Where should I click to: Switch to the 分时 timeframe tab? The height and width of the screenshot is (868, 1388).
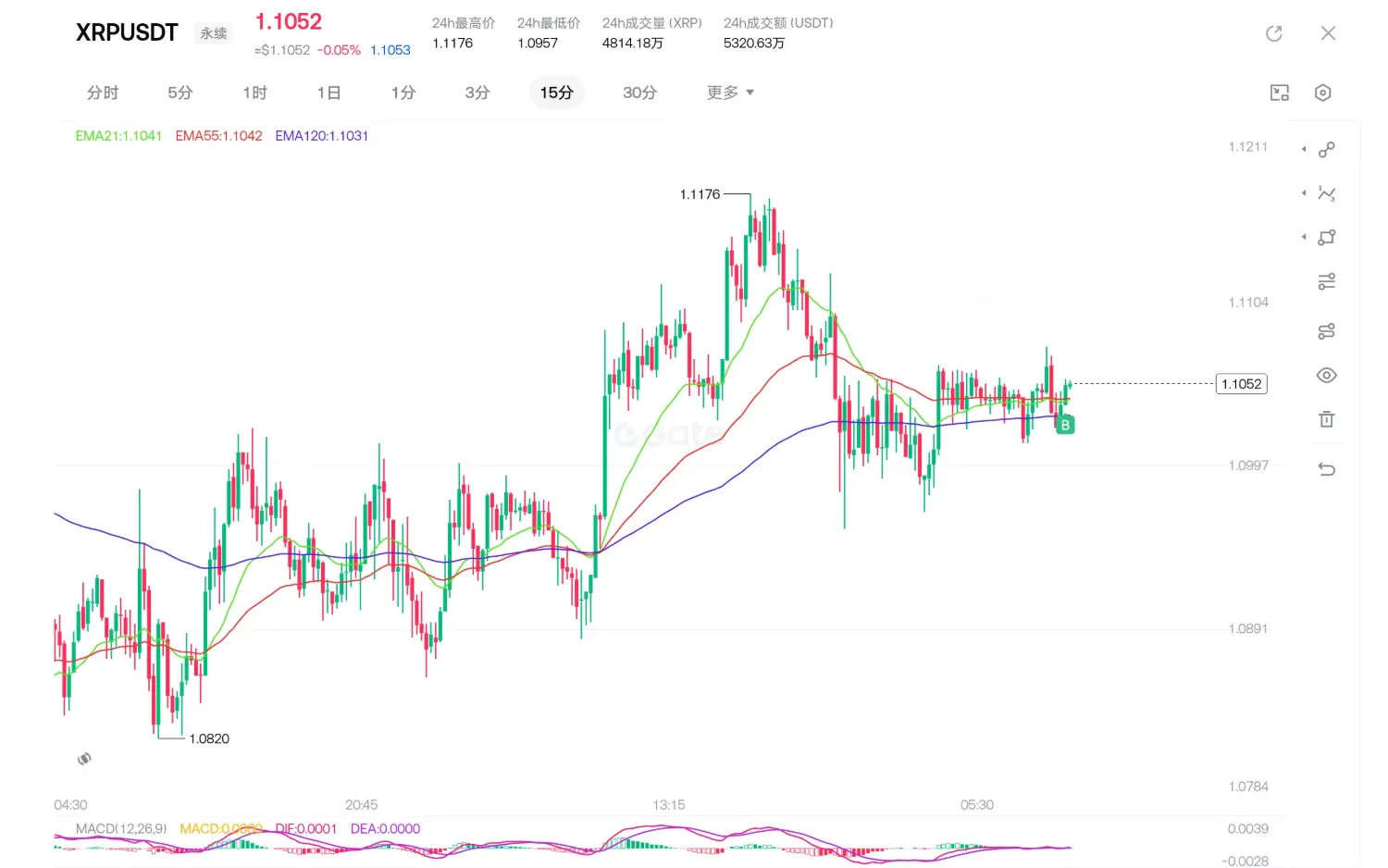[103, 93]
